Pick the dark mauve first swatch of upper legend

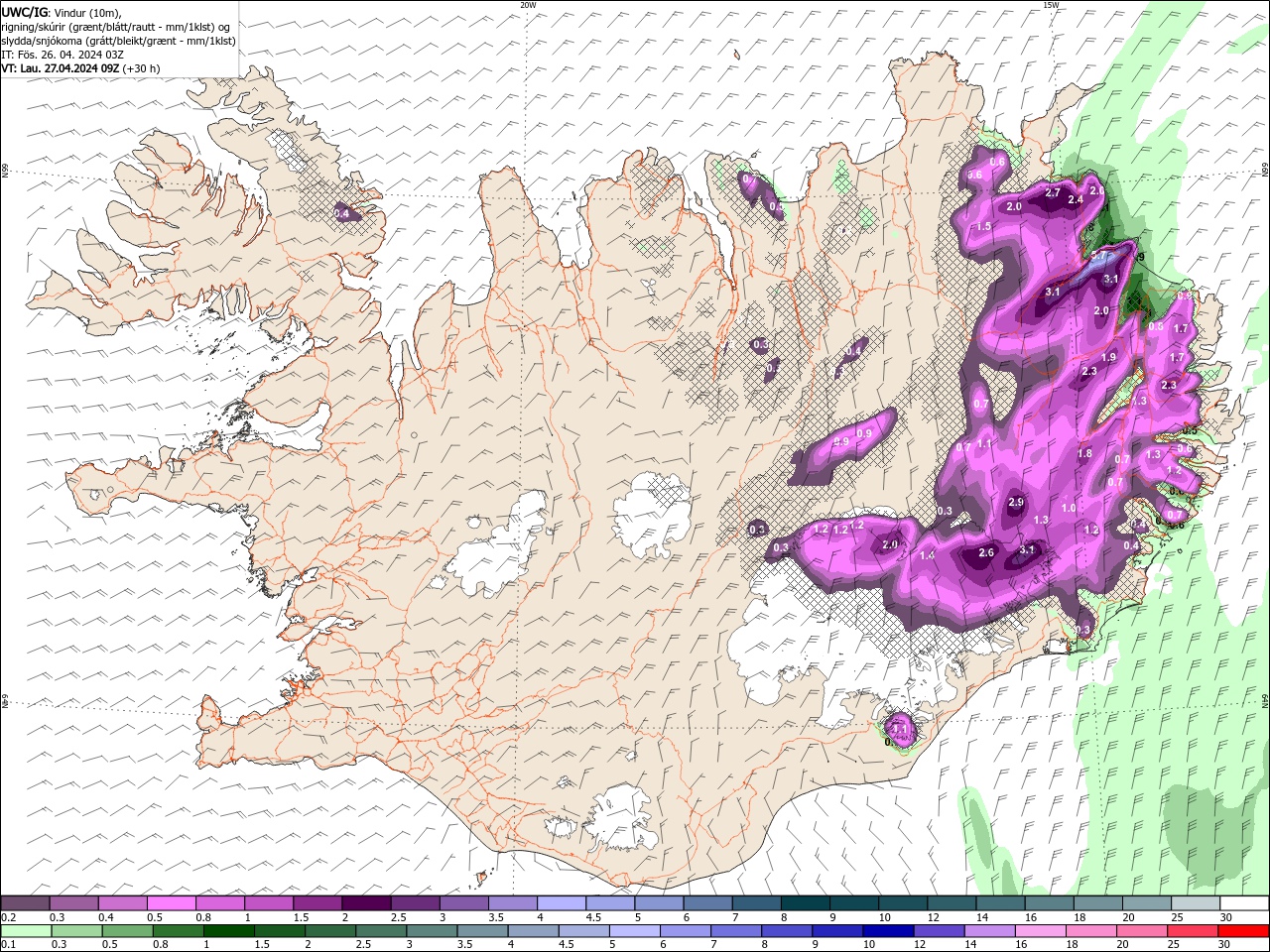click(x=26, y=903)
